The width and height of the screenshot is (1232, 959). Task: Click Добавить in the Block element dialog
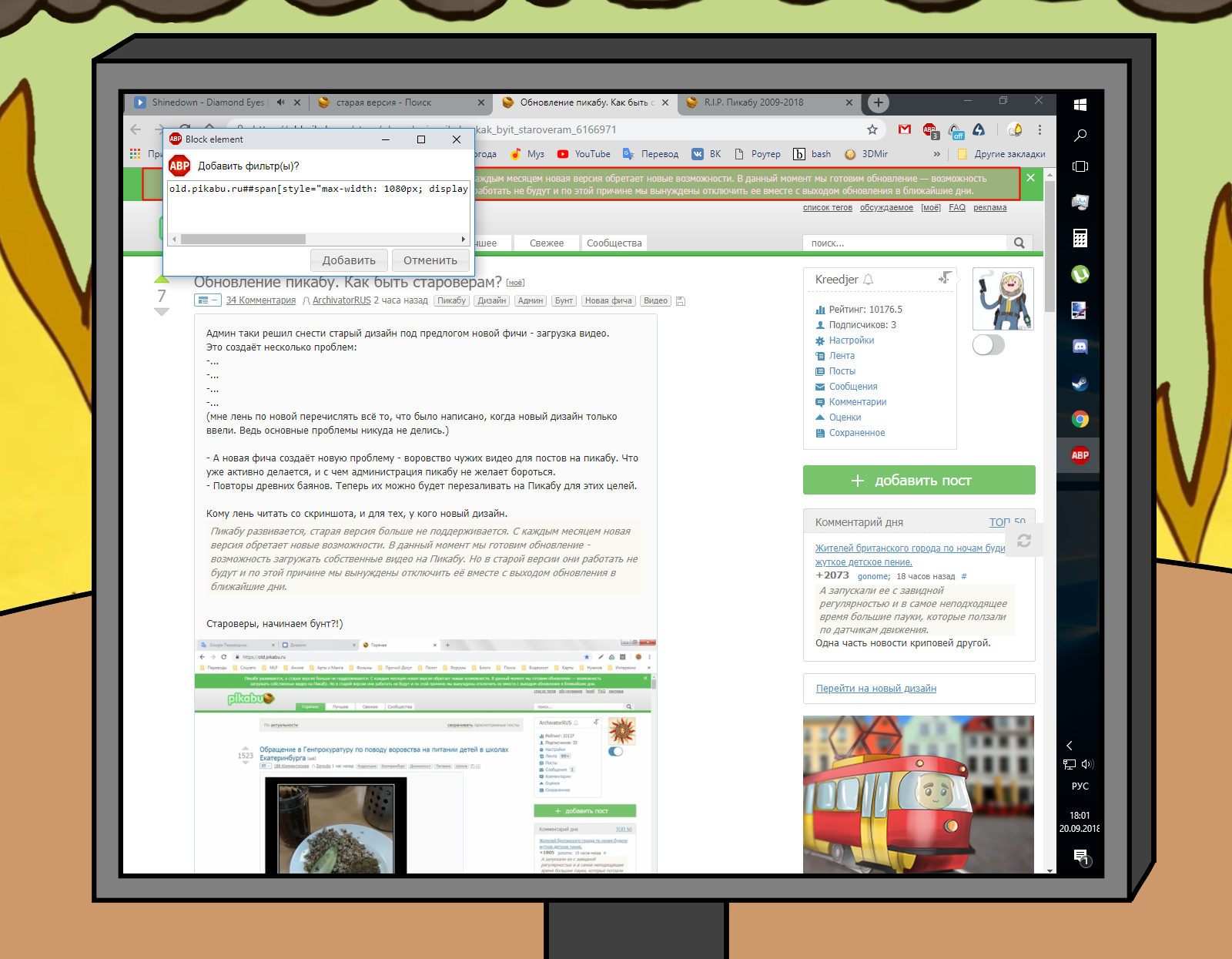[349, 260]
